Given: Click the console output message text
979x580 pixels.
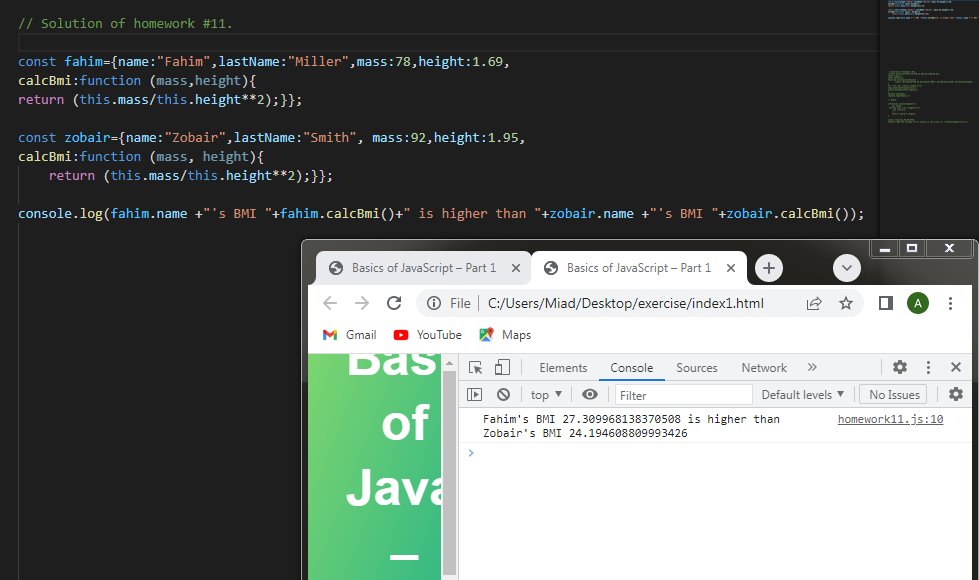Looking at the screenshot, I should (631, 426).
